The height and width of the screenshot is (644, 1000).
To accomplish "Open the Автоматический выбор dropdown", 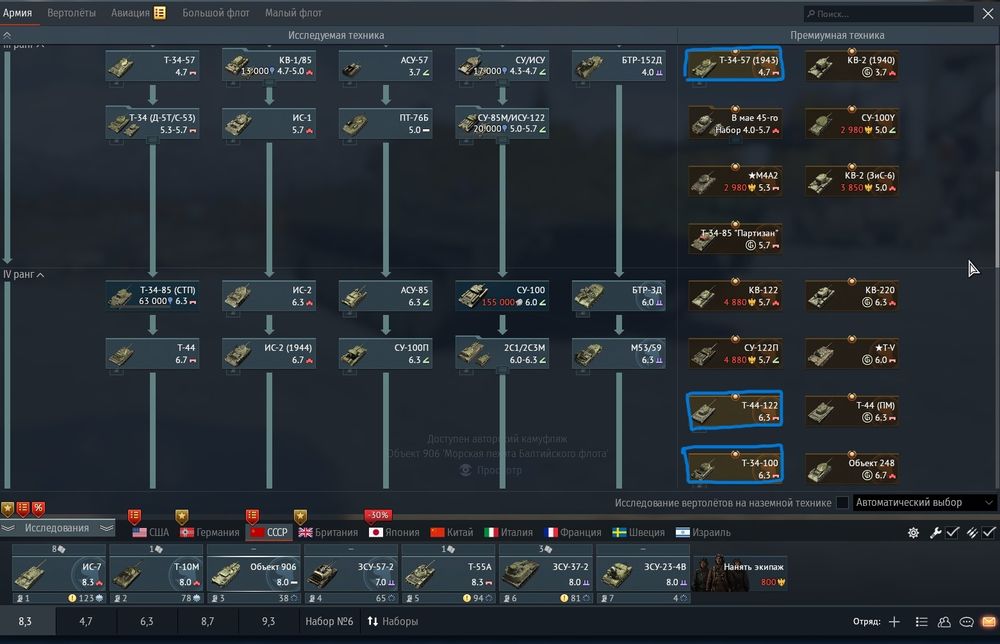I will (924, 502).
